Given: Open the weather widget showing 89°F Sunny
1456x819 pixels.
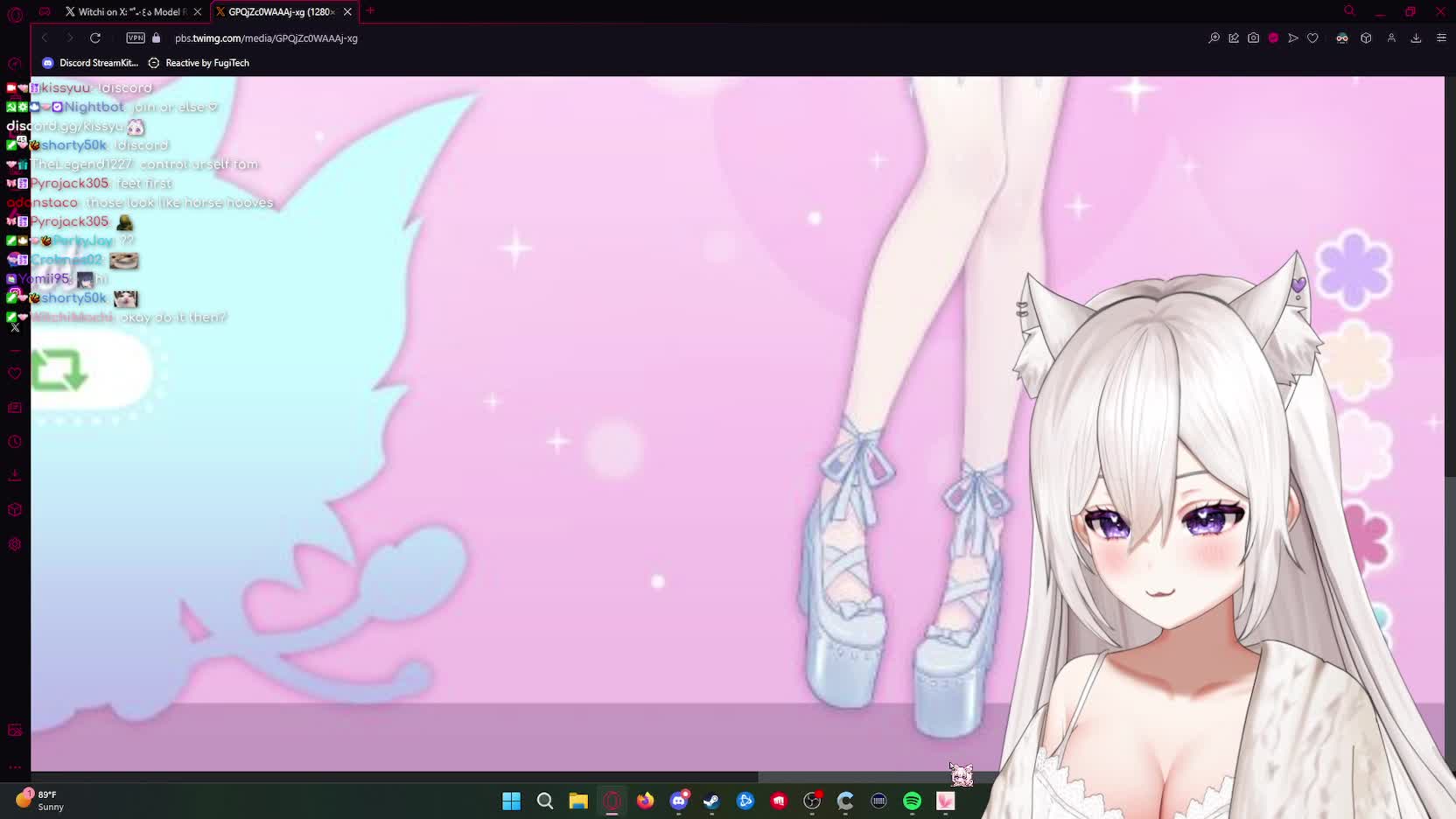Looking at the screenshot, I should (x=41, y=800).
